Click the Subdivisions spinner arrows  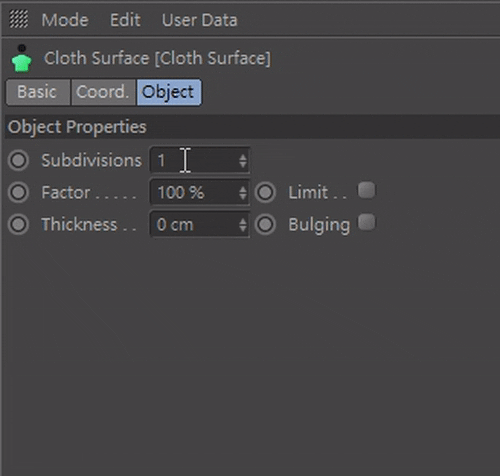tap(243, 161)
